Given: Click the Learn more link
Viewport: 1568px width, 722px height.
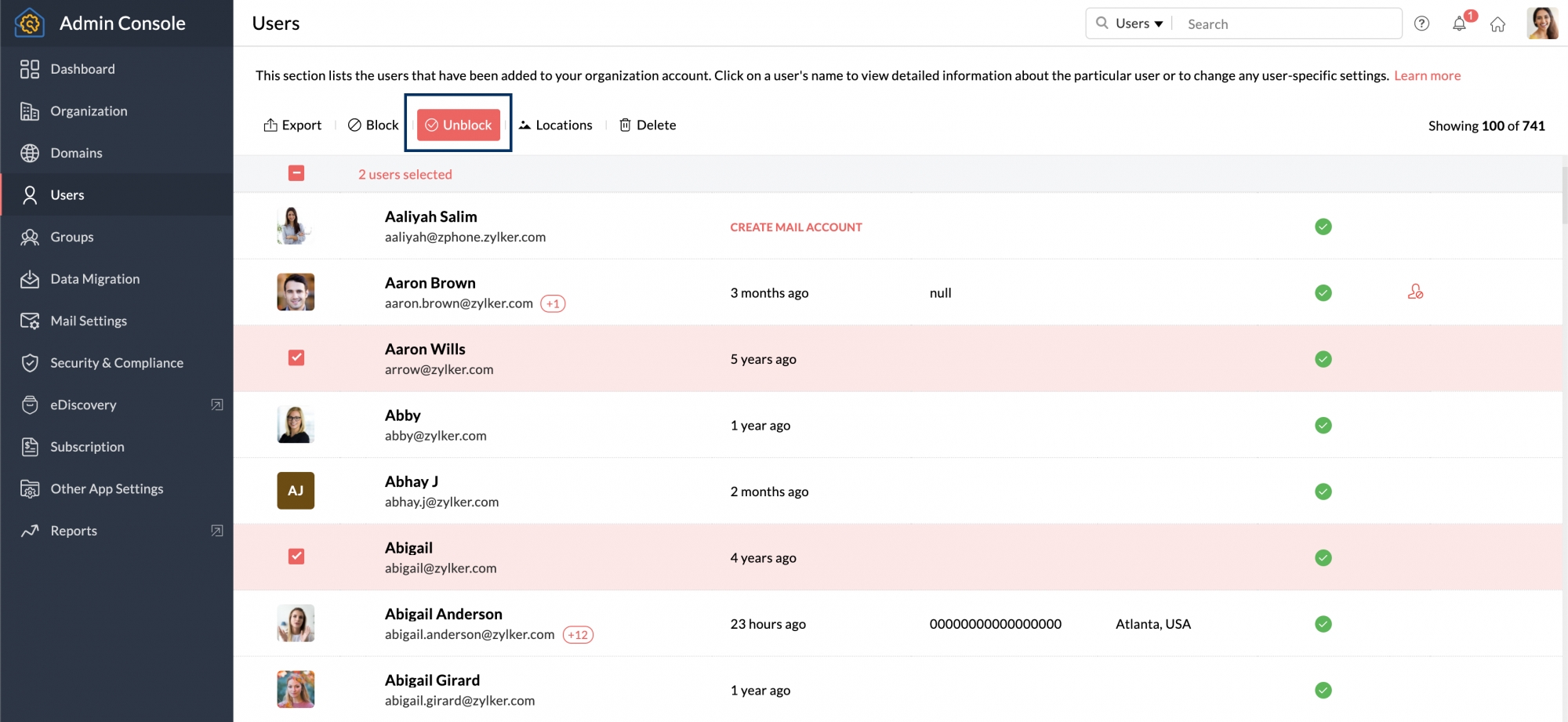Looking at the screenshot, I should point(1427,75).
